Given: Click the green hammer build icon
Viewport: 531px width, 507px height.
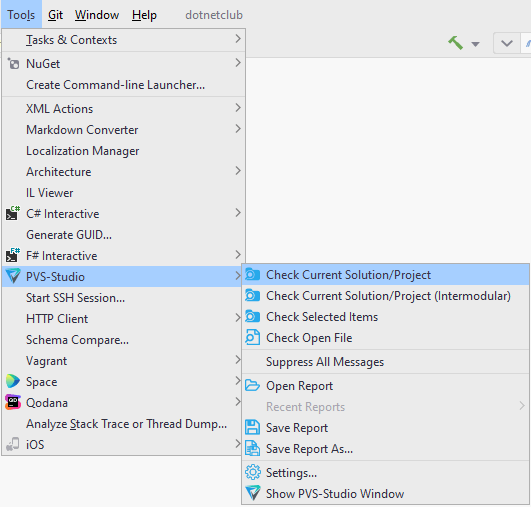Looking at the screenshot, I should (x=455, y=43).
